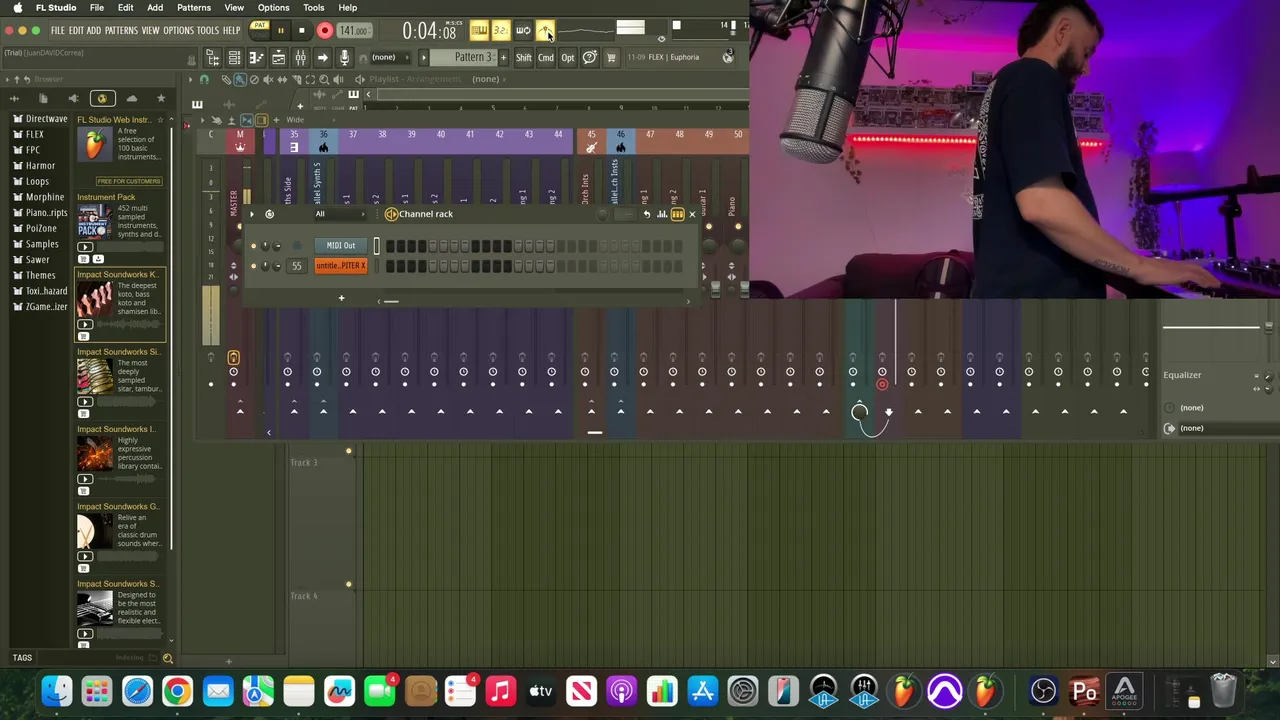This screenshot has height=720, width=1280.
Task: Click the Opt modifier button
Action: (x=568, y=58)
